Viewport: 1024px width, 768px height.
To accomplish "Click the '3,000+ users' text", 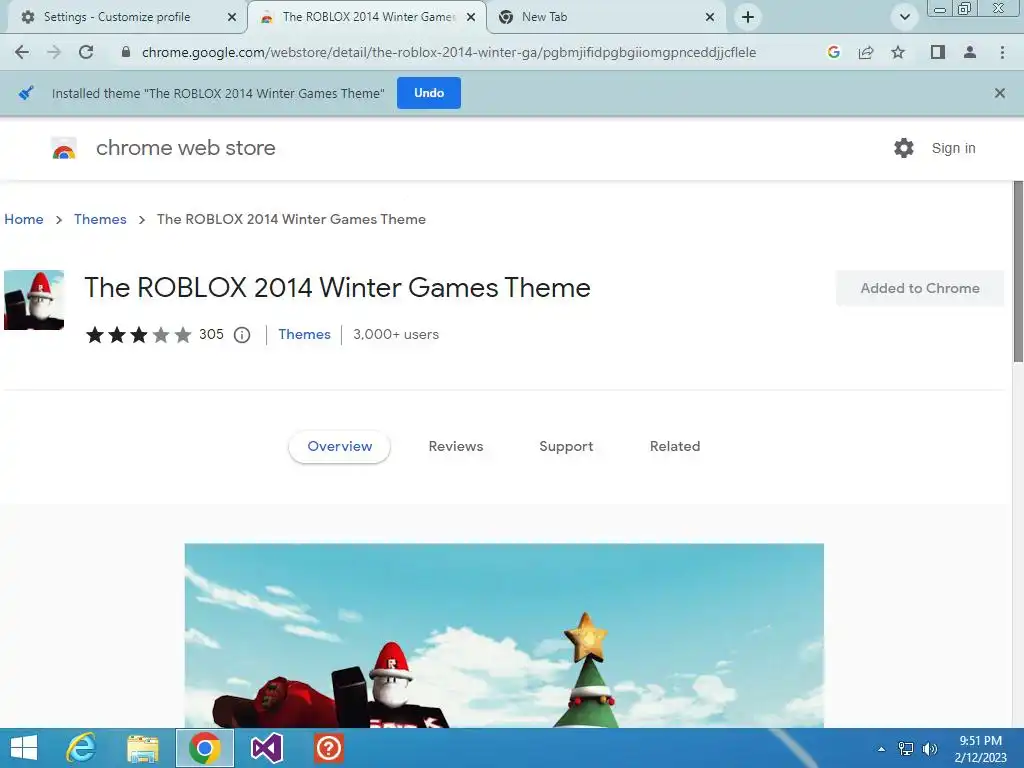I will [x=396, y=334].
